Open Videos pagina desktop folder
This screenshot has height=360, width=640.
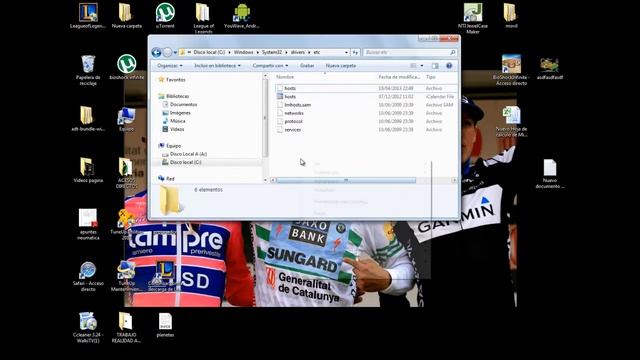[88, 170]
